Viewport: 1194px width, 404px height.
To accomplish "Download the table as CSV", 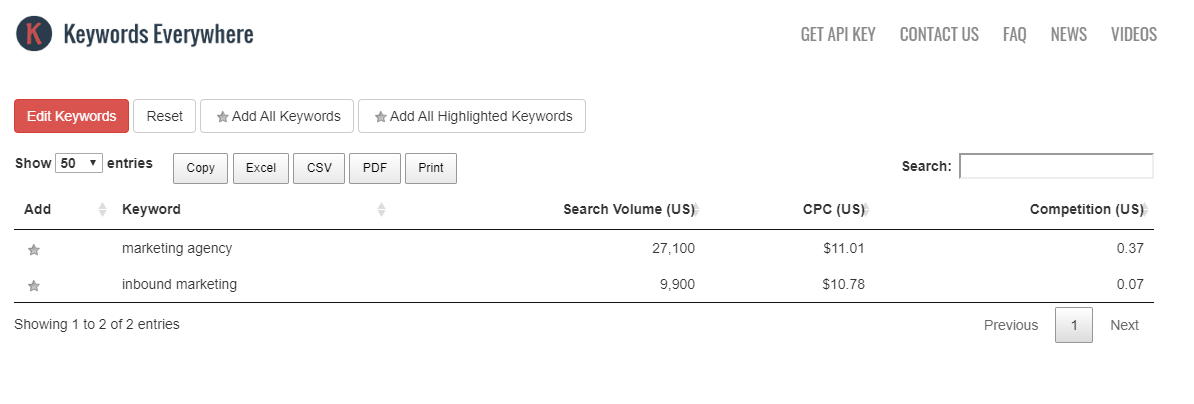I will 319,168.
